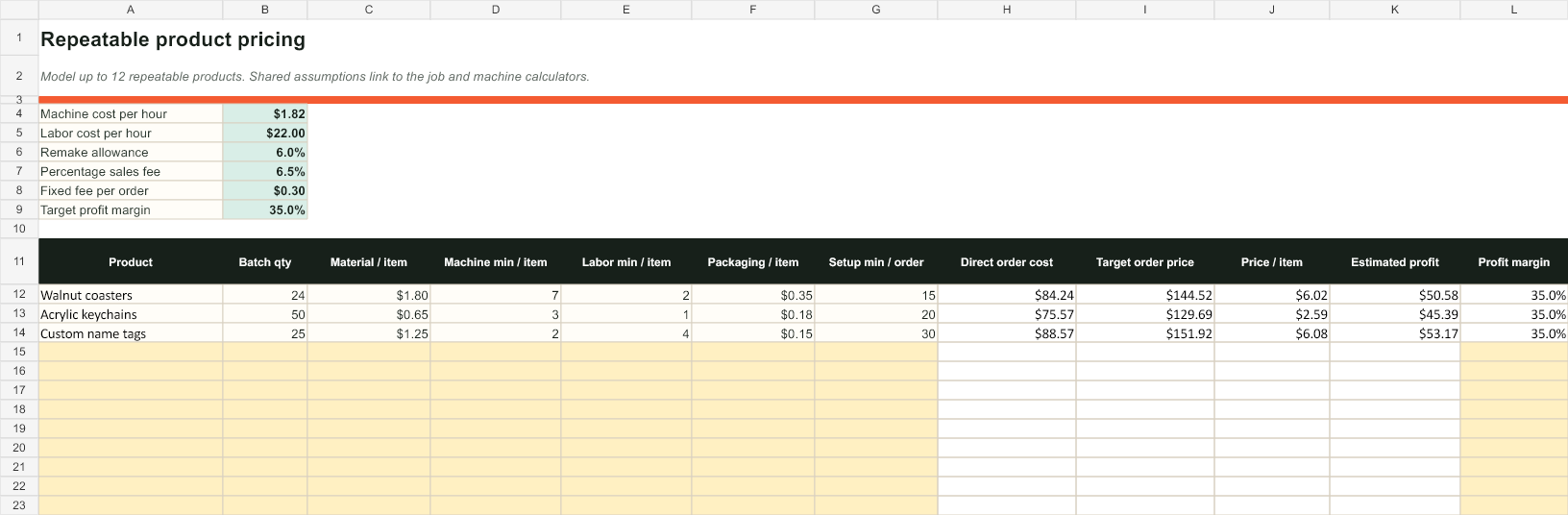Image resolution: width=1568 pixels, height=515 pixels.
Task: Select the 'Setup min / order' header cell
Action: click(x=876, y=261)
